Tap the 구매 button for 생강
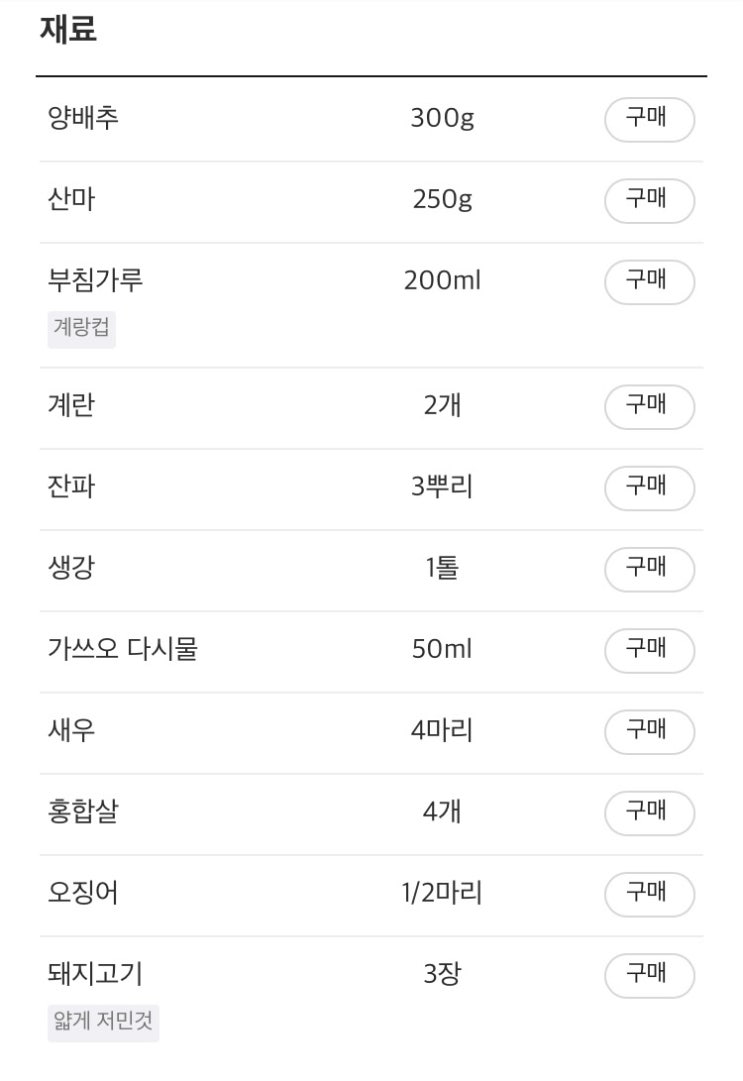Screen dimensions: 743x1081 coord(649,569)
